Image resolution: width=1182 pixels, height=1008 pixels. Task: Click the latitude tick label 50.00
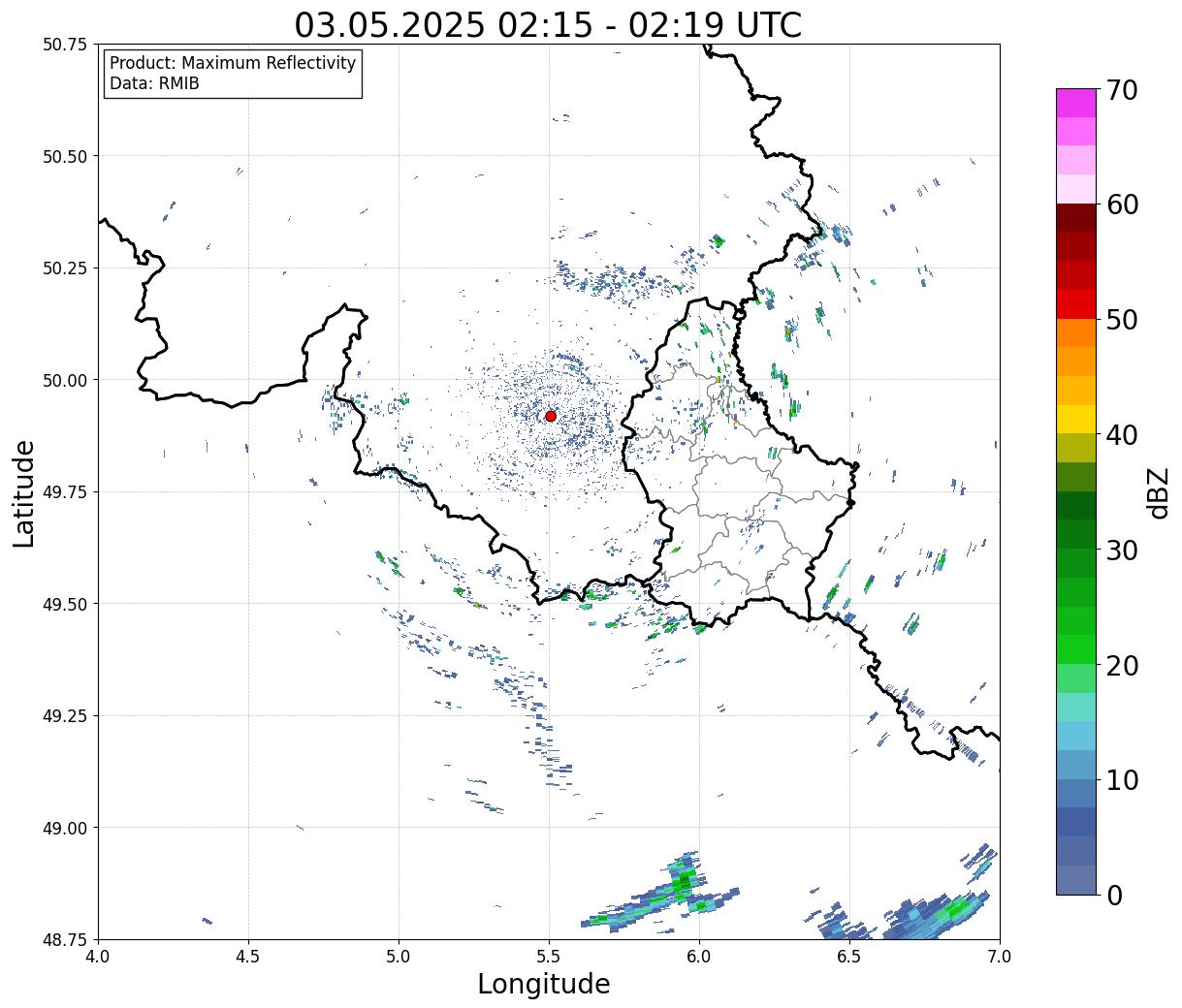(64, 380)
